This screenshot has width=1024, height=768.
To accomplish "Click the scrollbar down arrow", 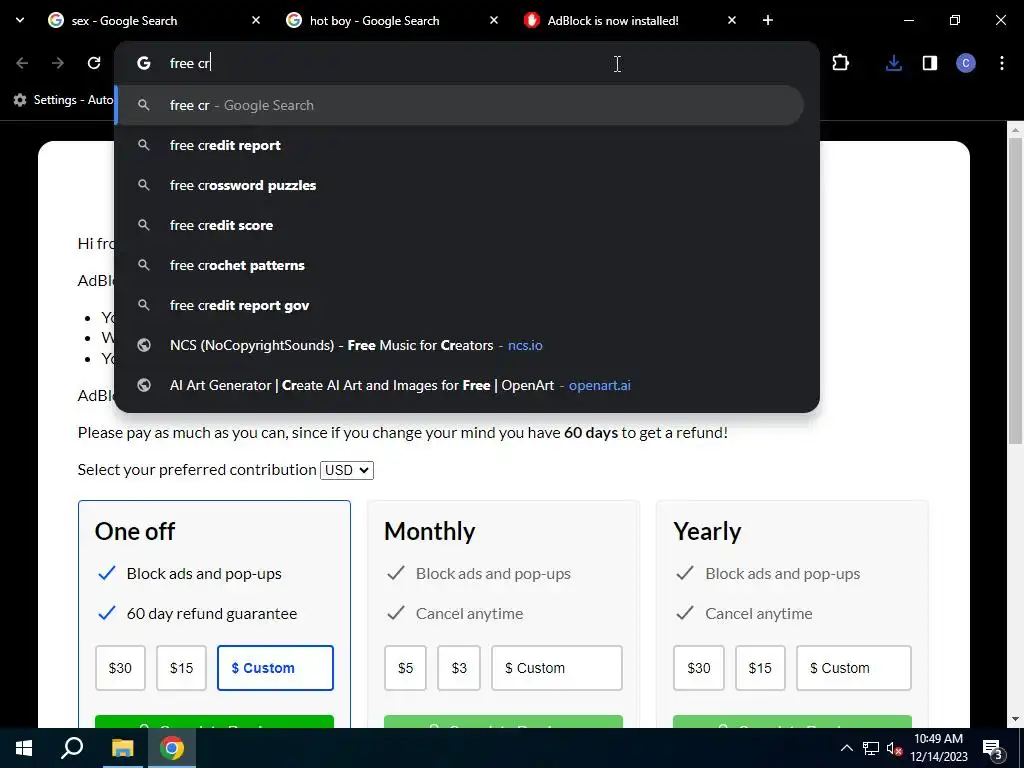I will pos(1016,720).
